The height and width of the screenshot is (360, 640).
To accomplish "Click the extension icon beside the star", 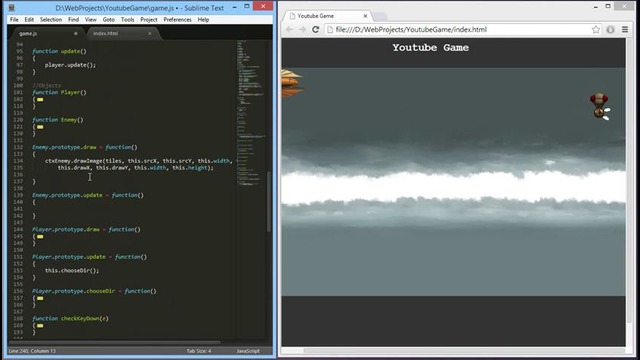I will tap(610, 29).
